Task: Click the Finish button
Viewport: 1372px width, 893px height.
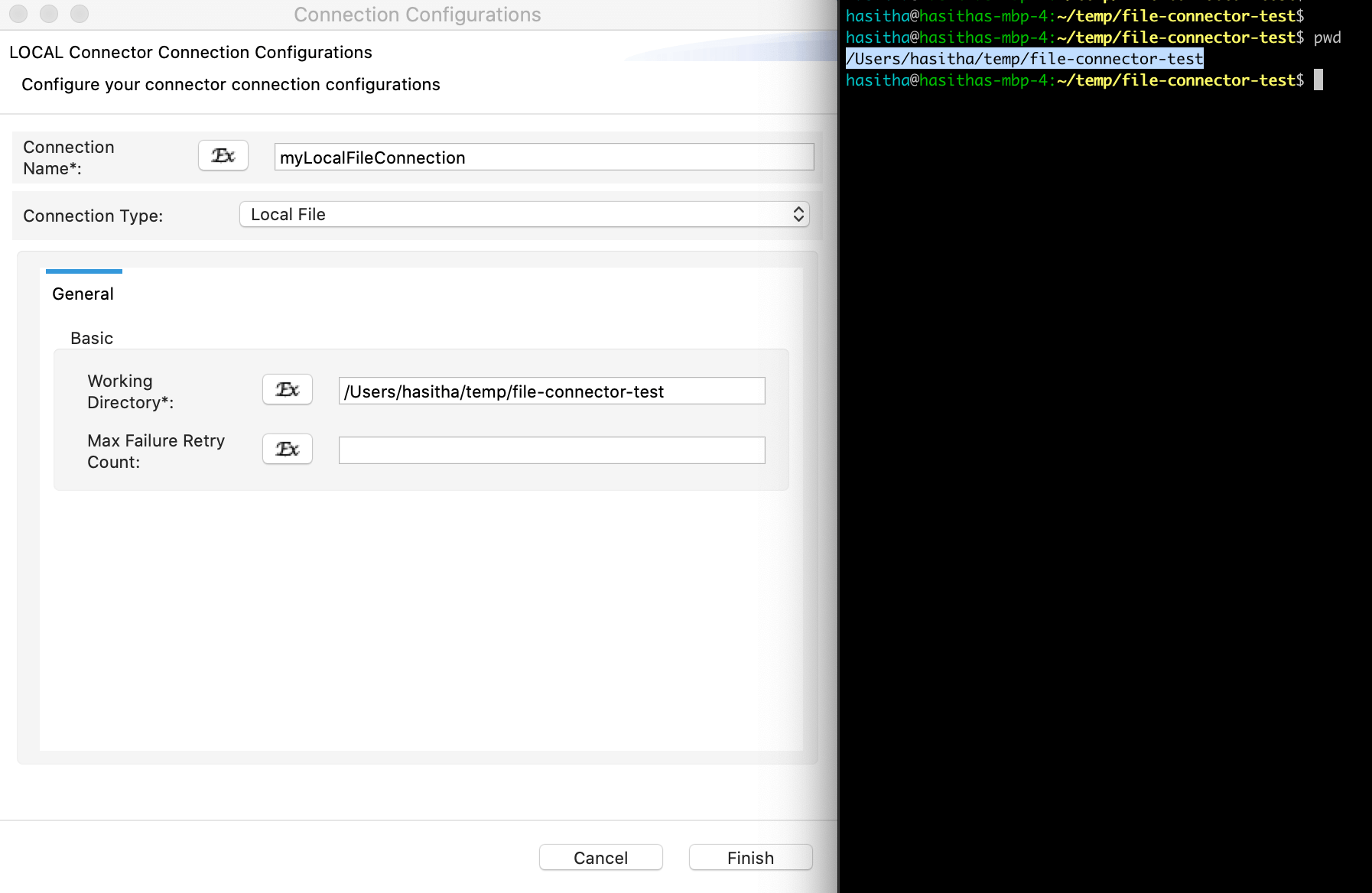Action: (751, 858)
